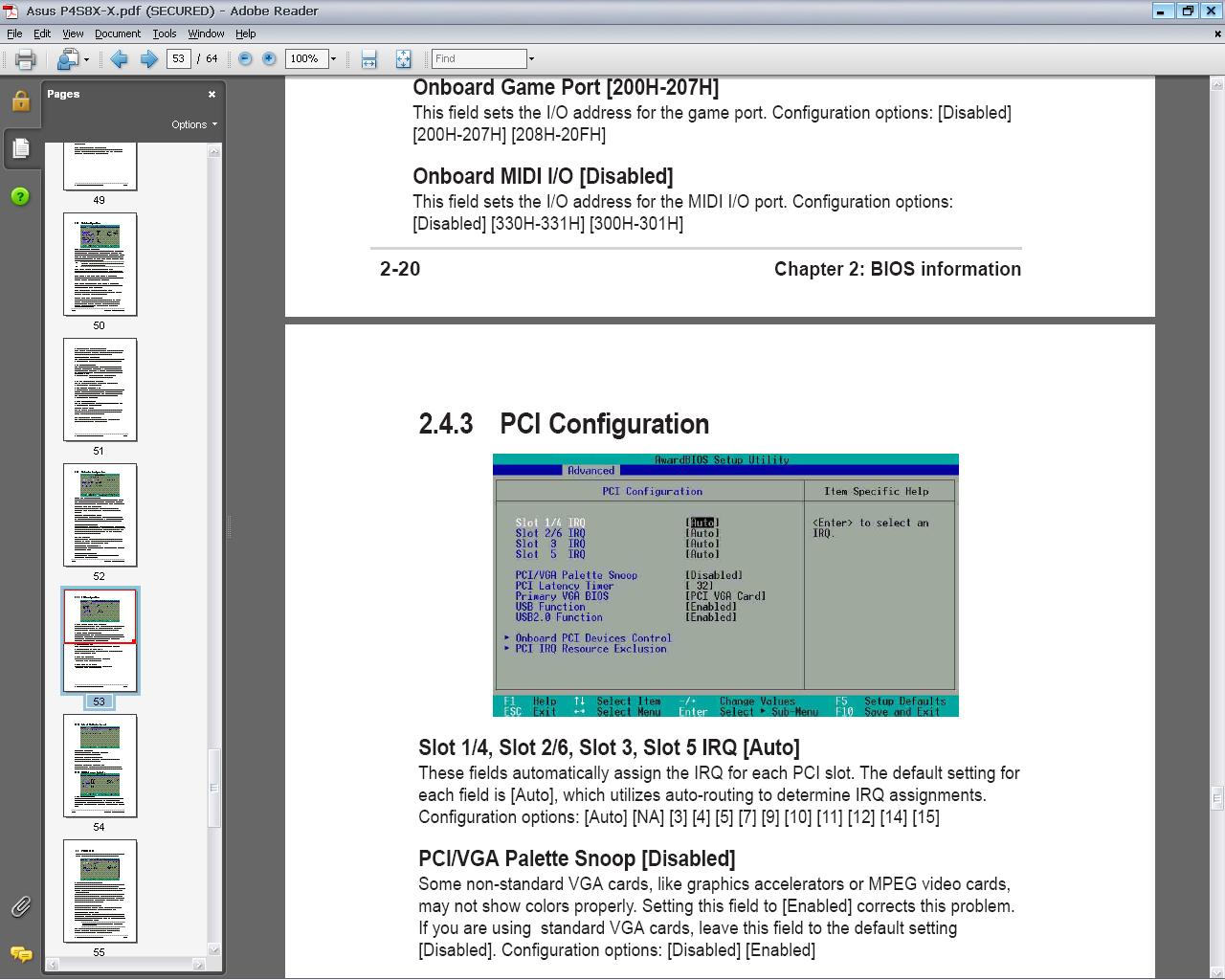Click thumbnail panel scroll up arrow
1225x980 pixels.
214,150
